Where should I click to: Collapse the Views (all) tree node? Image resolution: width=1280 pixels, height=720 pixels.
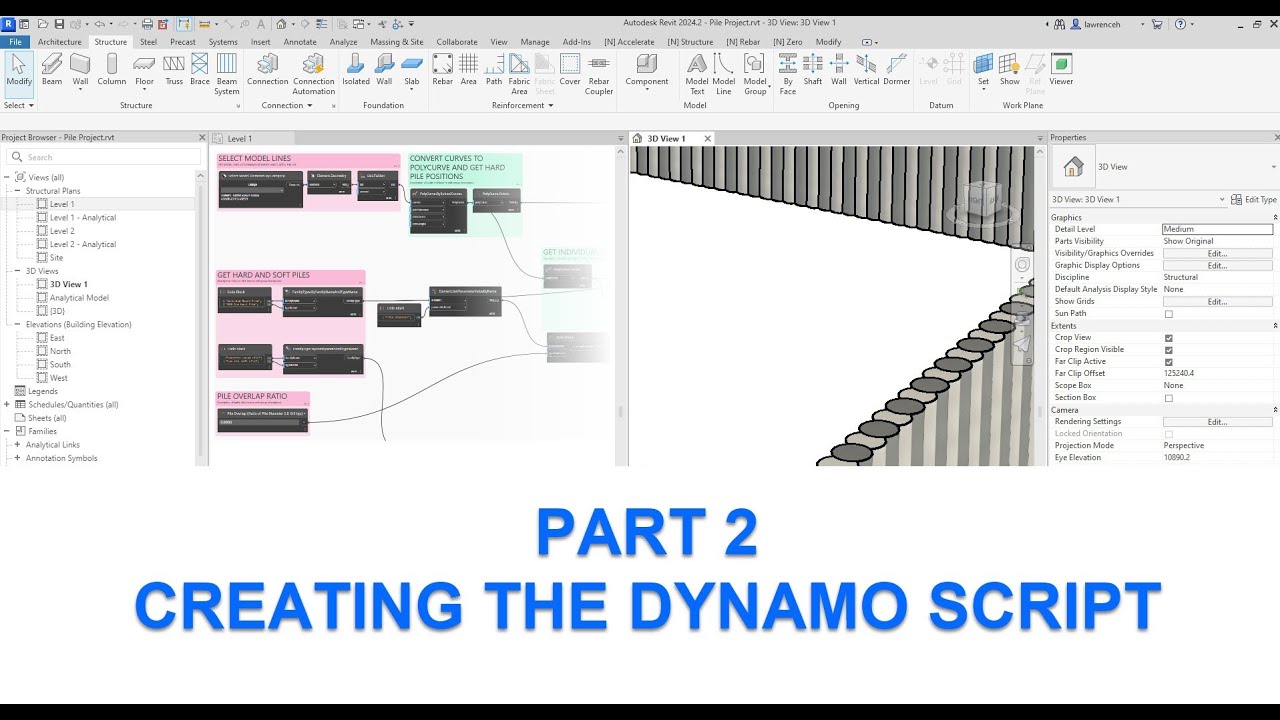pos(7,177)
